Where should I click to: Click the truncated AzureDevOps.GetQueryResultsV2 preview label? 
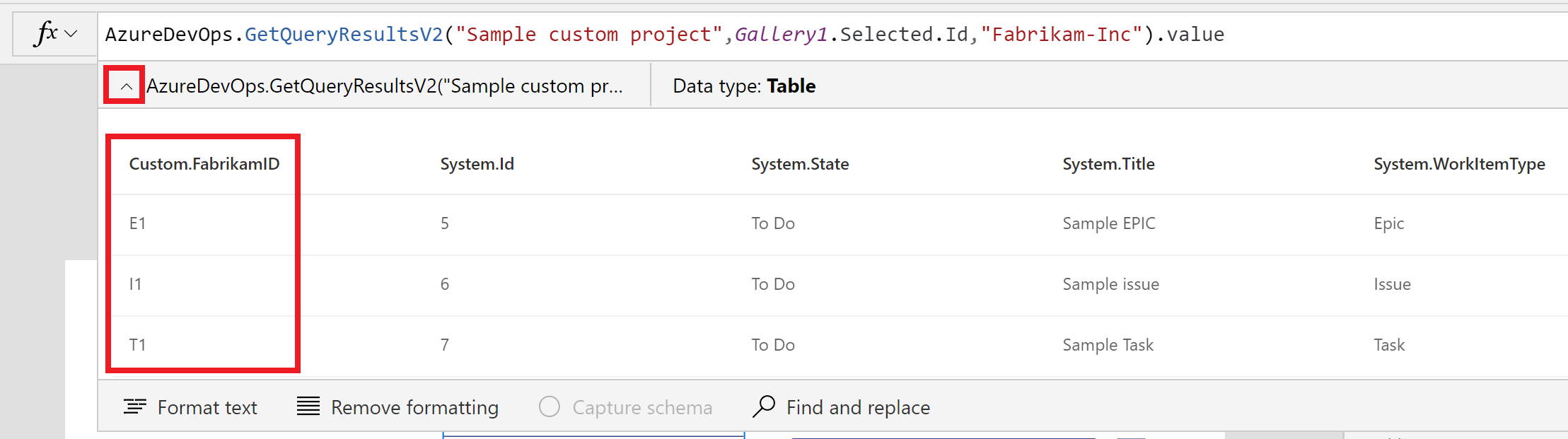point(385,86)
